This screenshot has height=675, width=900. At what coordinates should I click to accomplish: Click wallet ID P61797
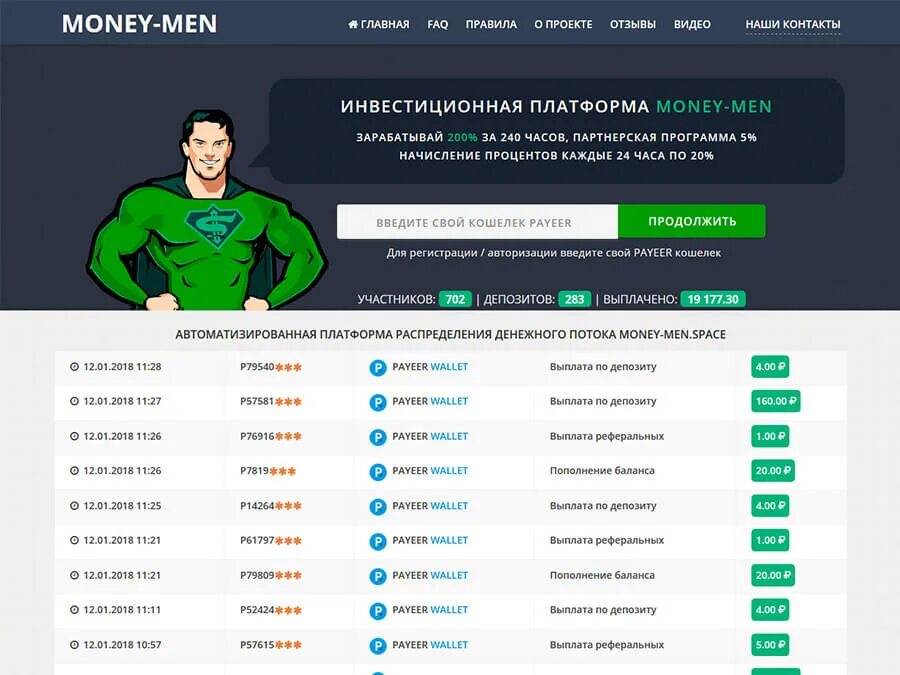(271, 540)
